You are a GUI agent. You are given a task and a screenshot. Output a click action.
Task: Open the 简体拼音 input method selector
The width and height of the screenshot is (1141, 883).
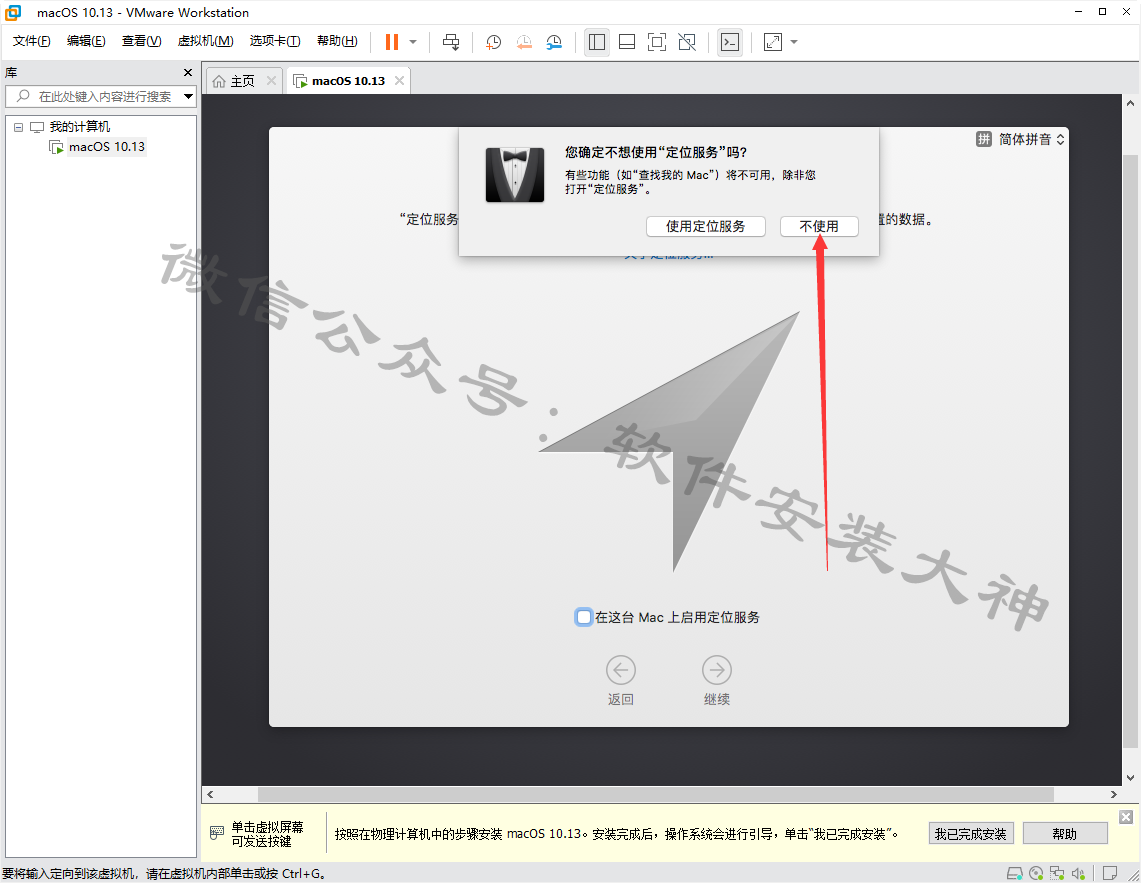[1020, 139]
